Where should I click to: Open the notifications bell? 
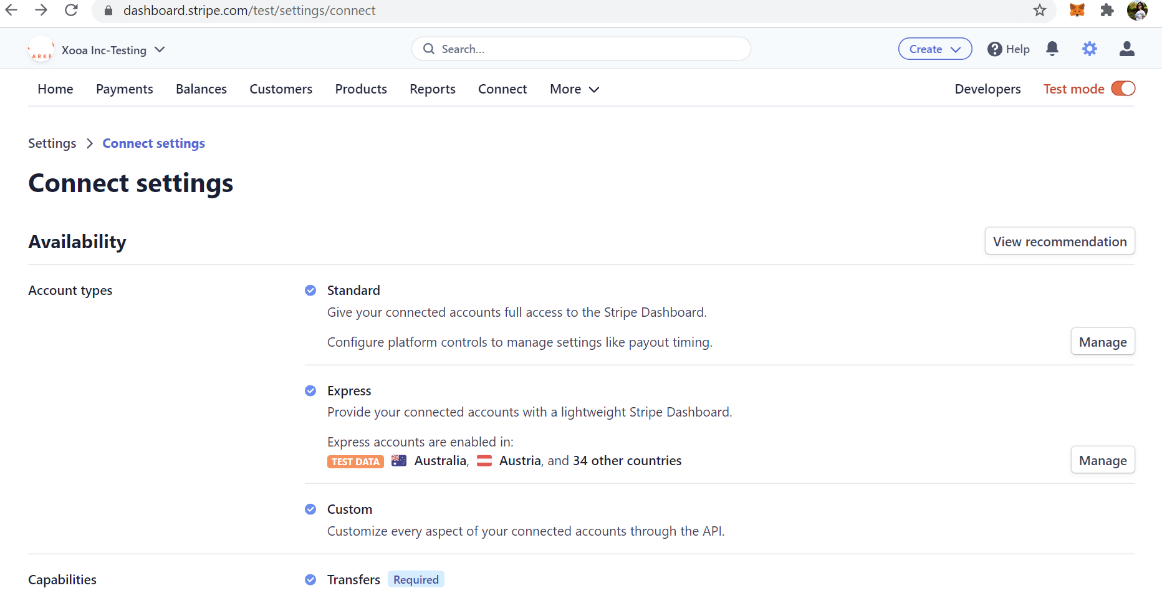click(x=1052, y=49)
